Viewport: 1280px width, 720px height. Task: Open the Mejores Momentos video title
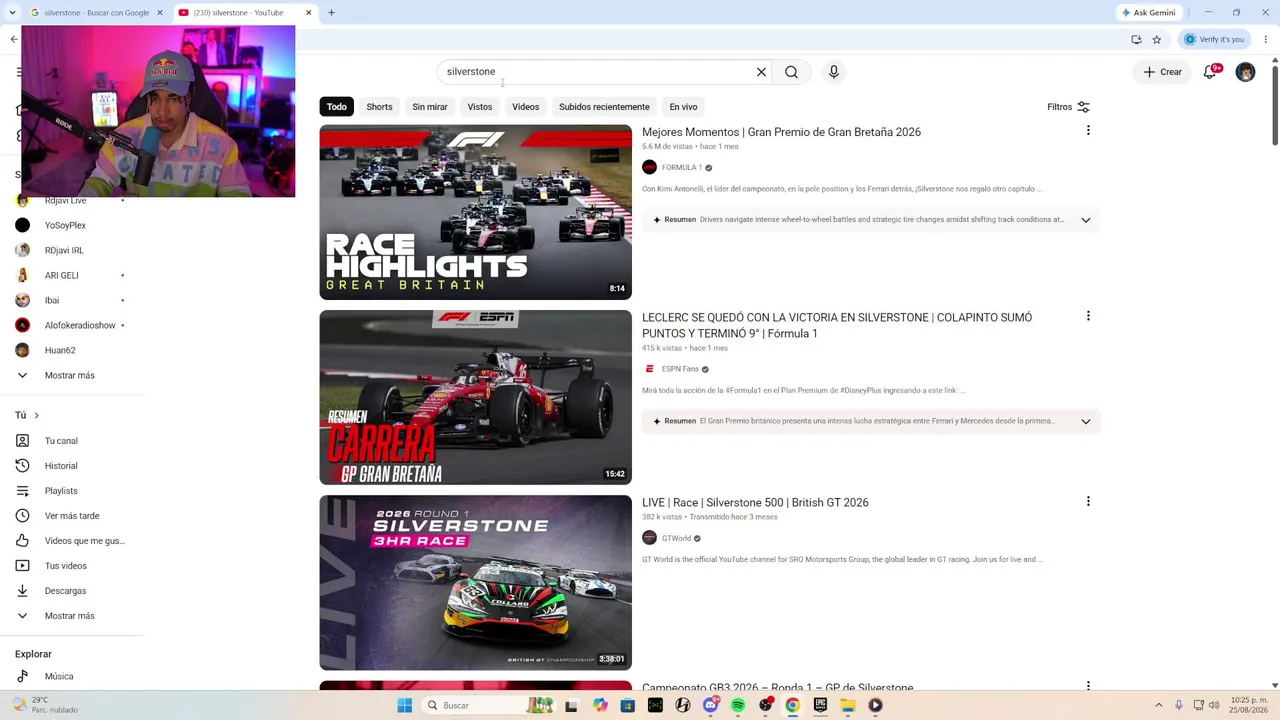(x=781, y=132)
